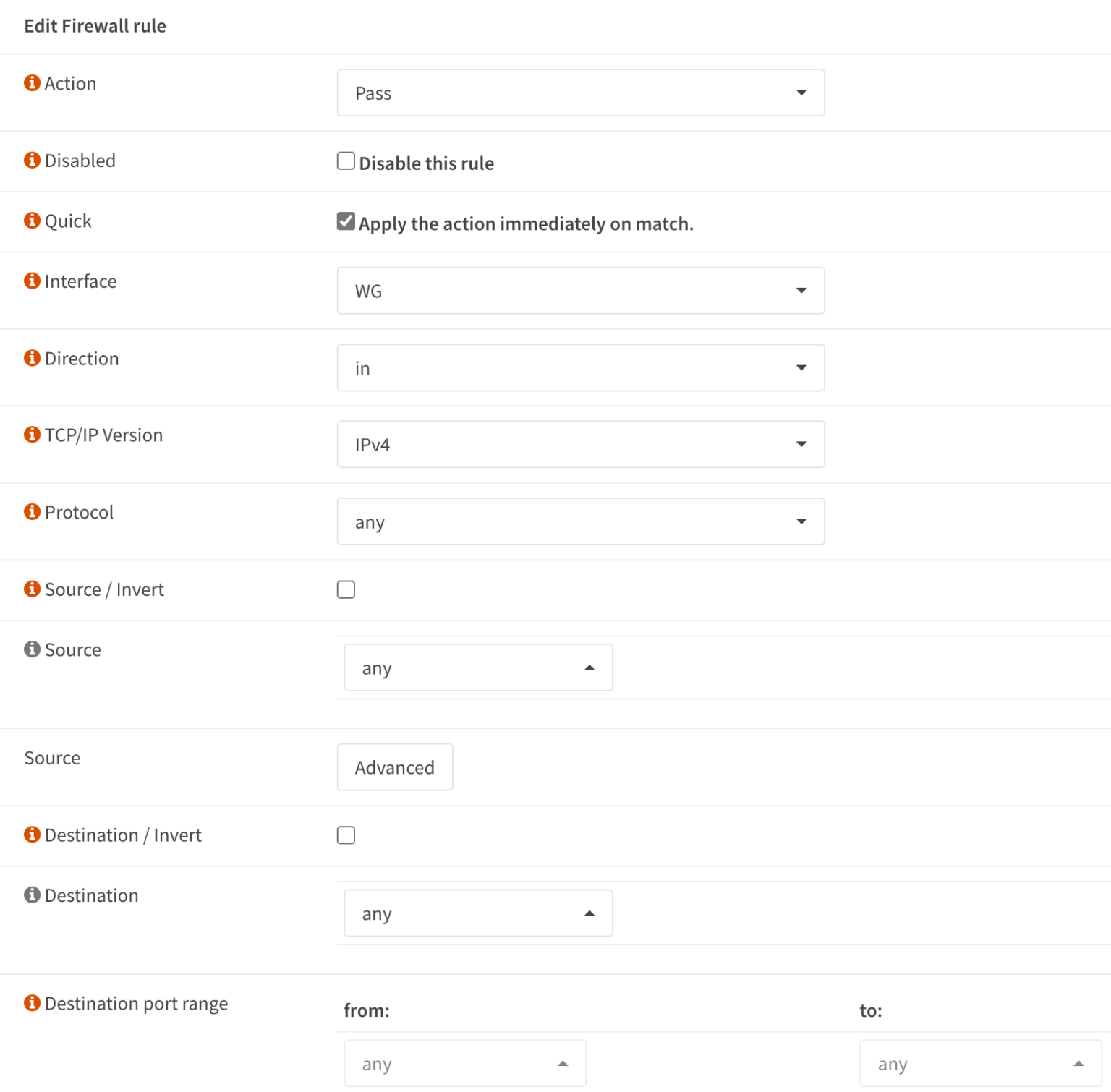Click the info icon beside Interface
1111x1092 pixels.
tap(32, 281)
